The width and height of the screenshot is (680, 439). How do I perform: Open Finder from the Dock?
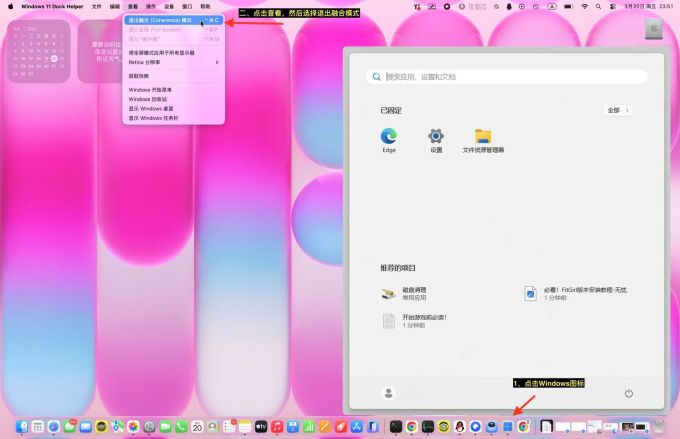tap(22, 427)
